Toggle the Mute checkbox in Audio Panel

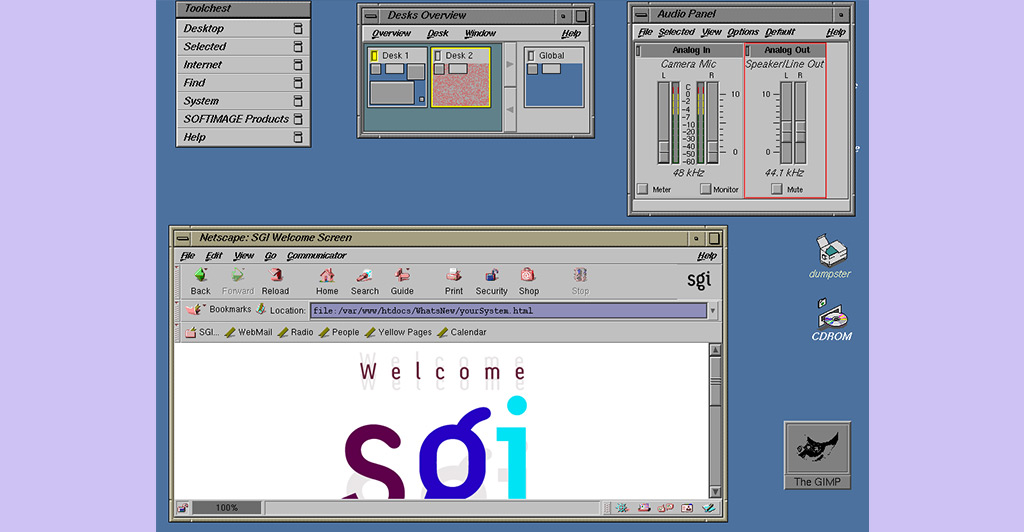(x=777, y=189)
